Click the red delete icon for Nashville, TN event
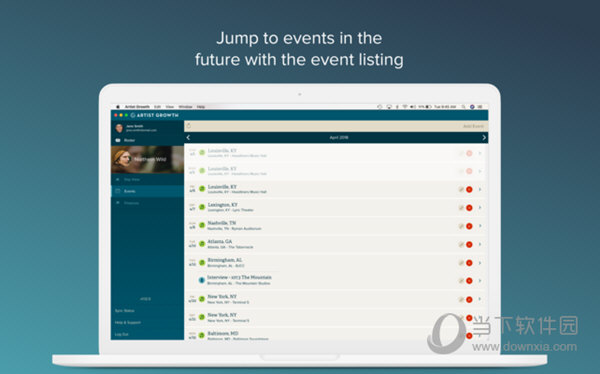 click(469, 226)
